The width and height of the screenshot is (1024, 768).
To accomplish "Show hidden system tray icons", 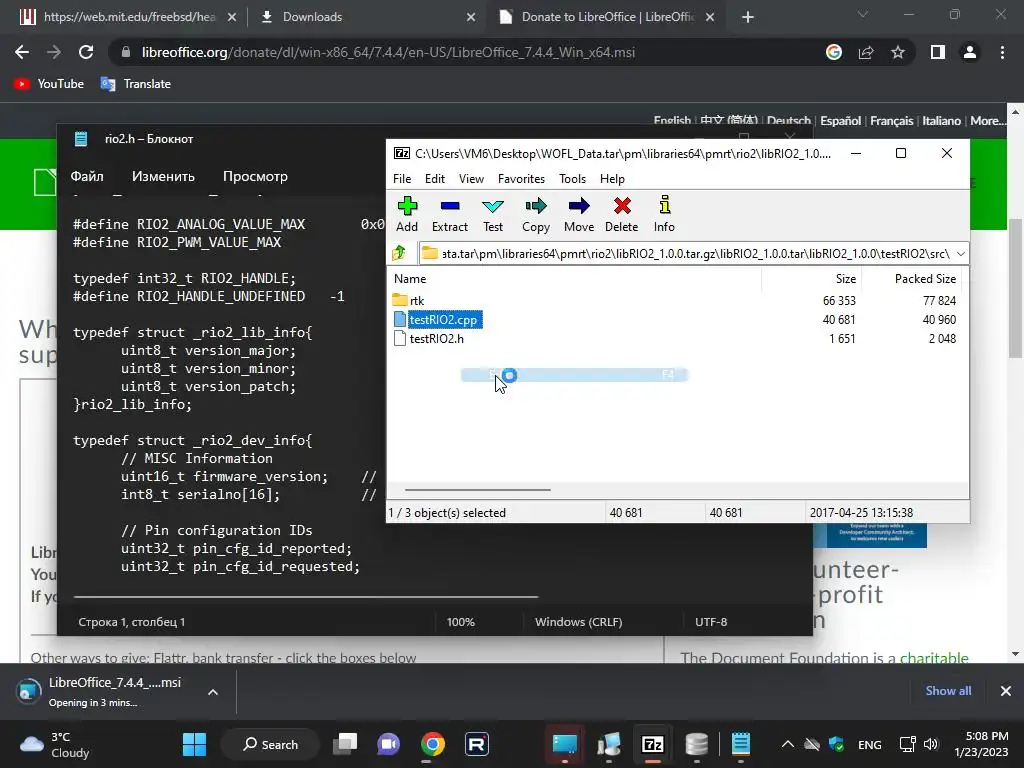I will (788, 744).
